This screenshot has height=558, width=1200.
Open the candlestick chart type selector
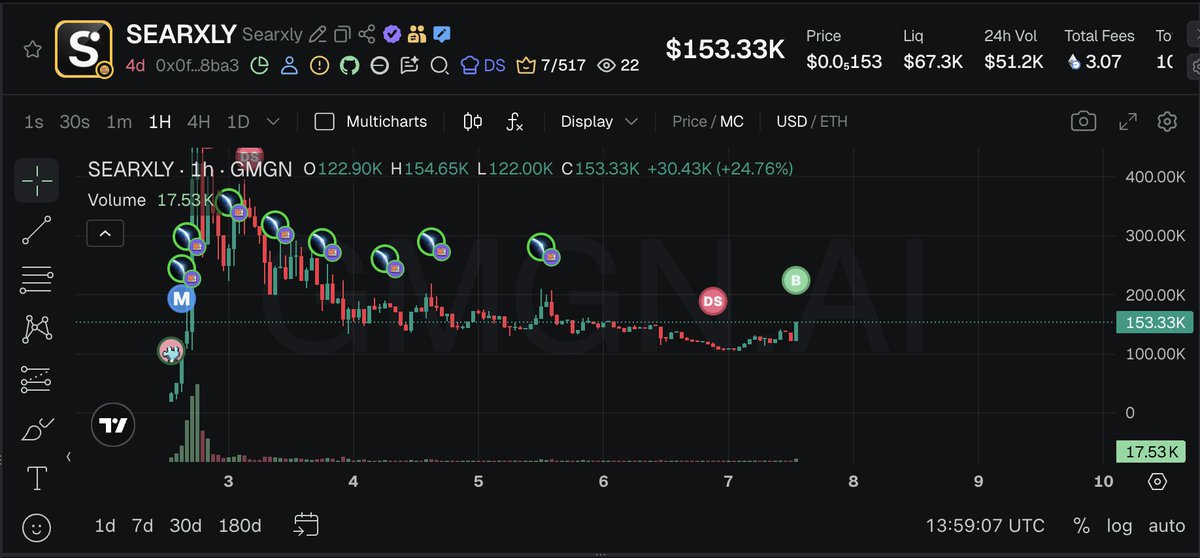[473, 122]
